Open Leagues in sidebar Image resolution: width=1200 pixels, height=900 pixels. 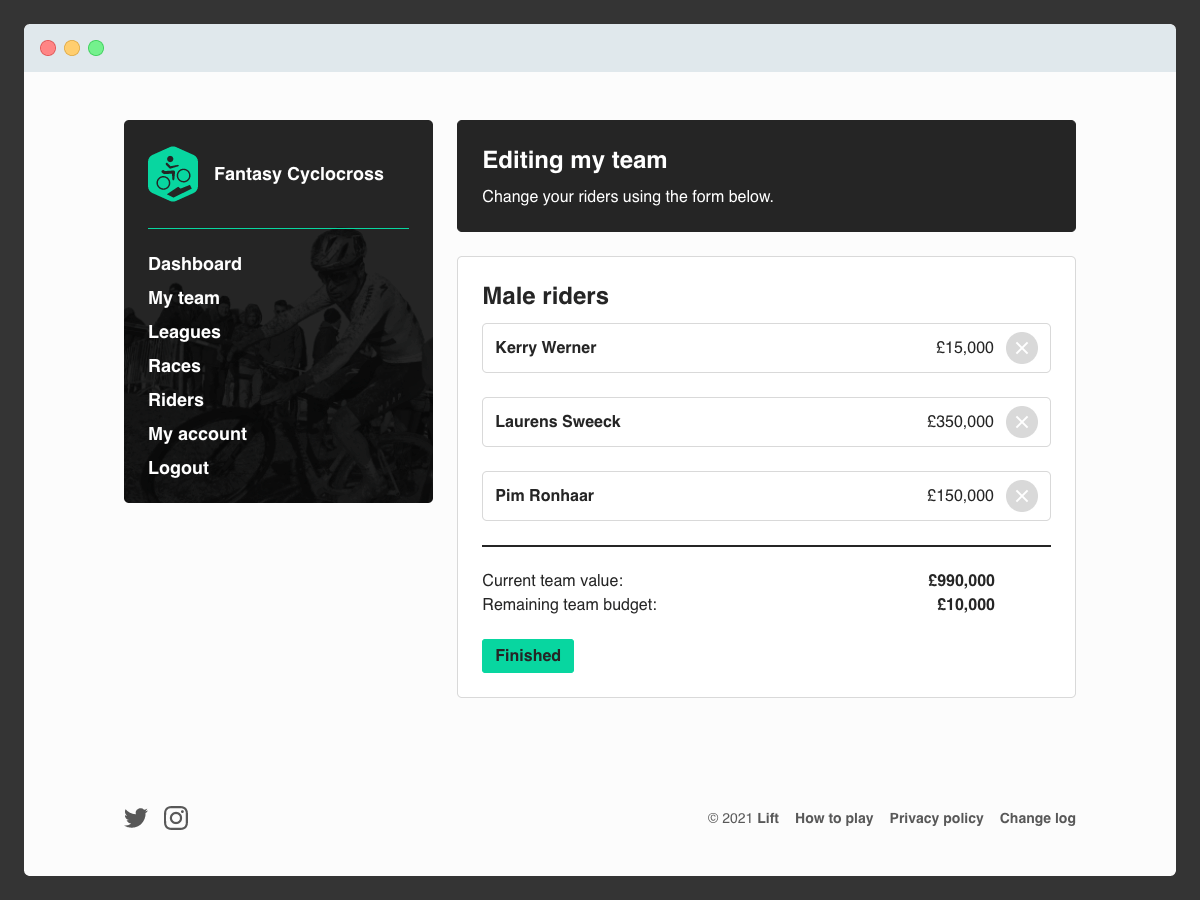point(184,332)
